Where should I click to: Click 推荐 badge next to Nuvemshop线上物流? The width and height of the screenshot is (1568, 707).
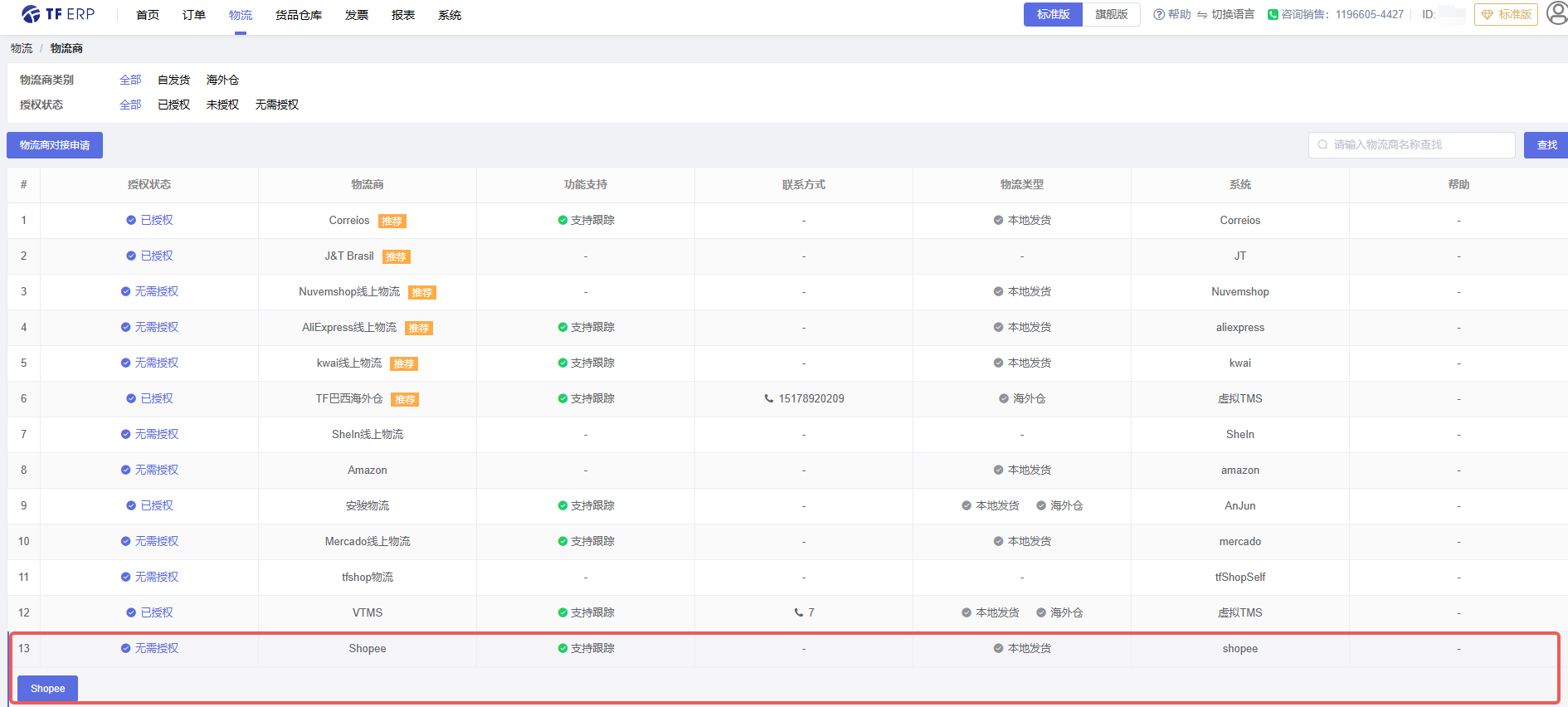click(x=422, y=292)
